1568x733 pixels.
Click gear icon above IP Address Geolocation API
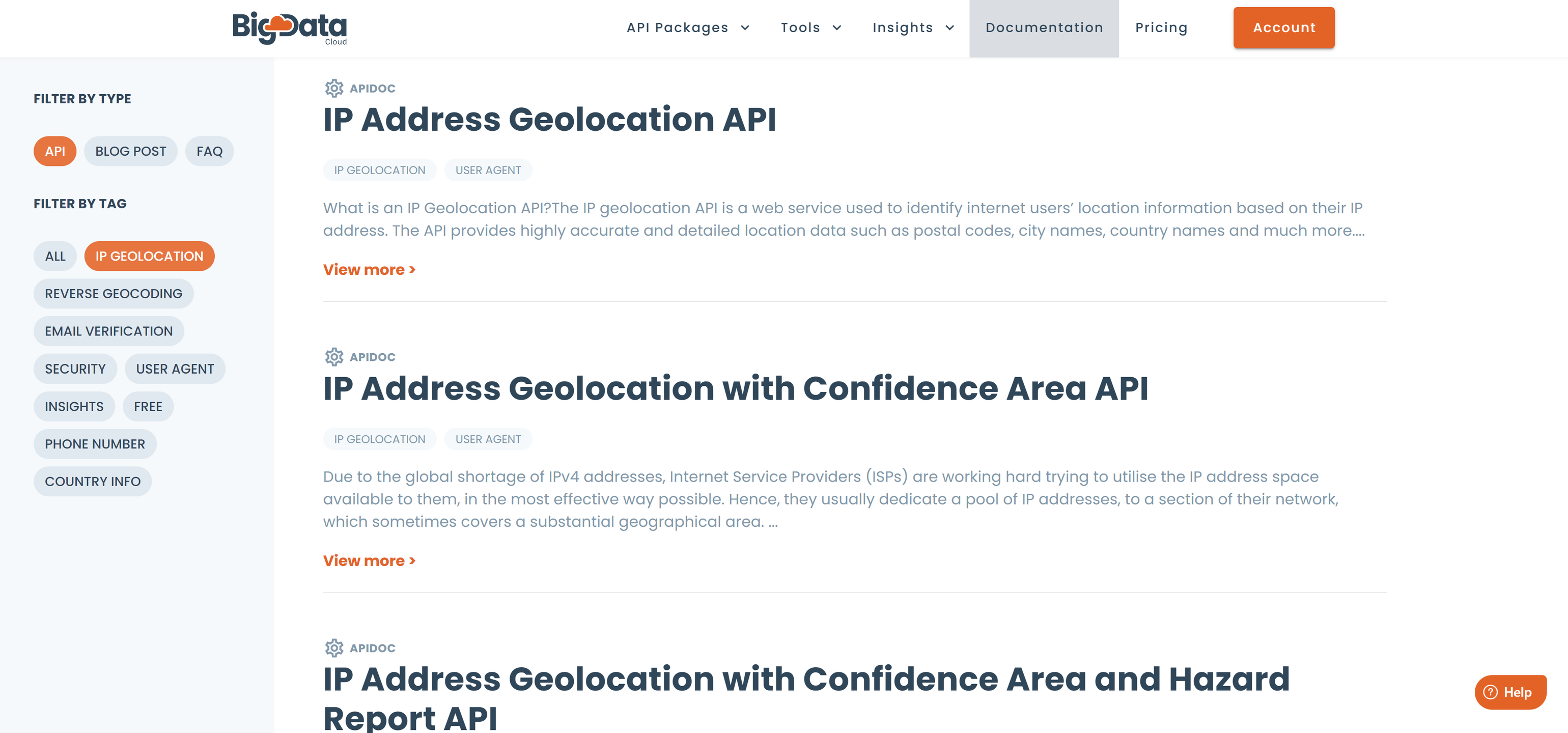(333, 88)
